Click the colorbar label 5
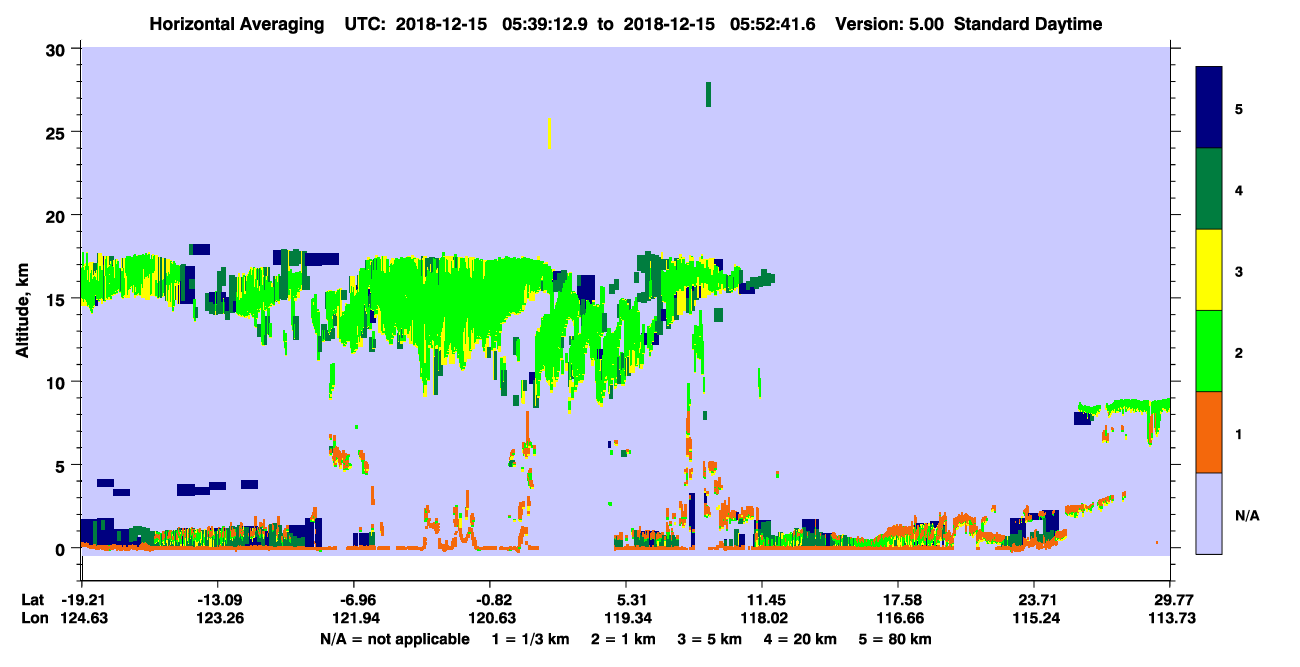This screenshot has height=667, width=1300. tap(1239, 108)
